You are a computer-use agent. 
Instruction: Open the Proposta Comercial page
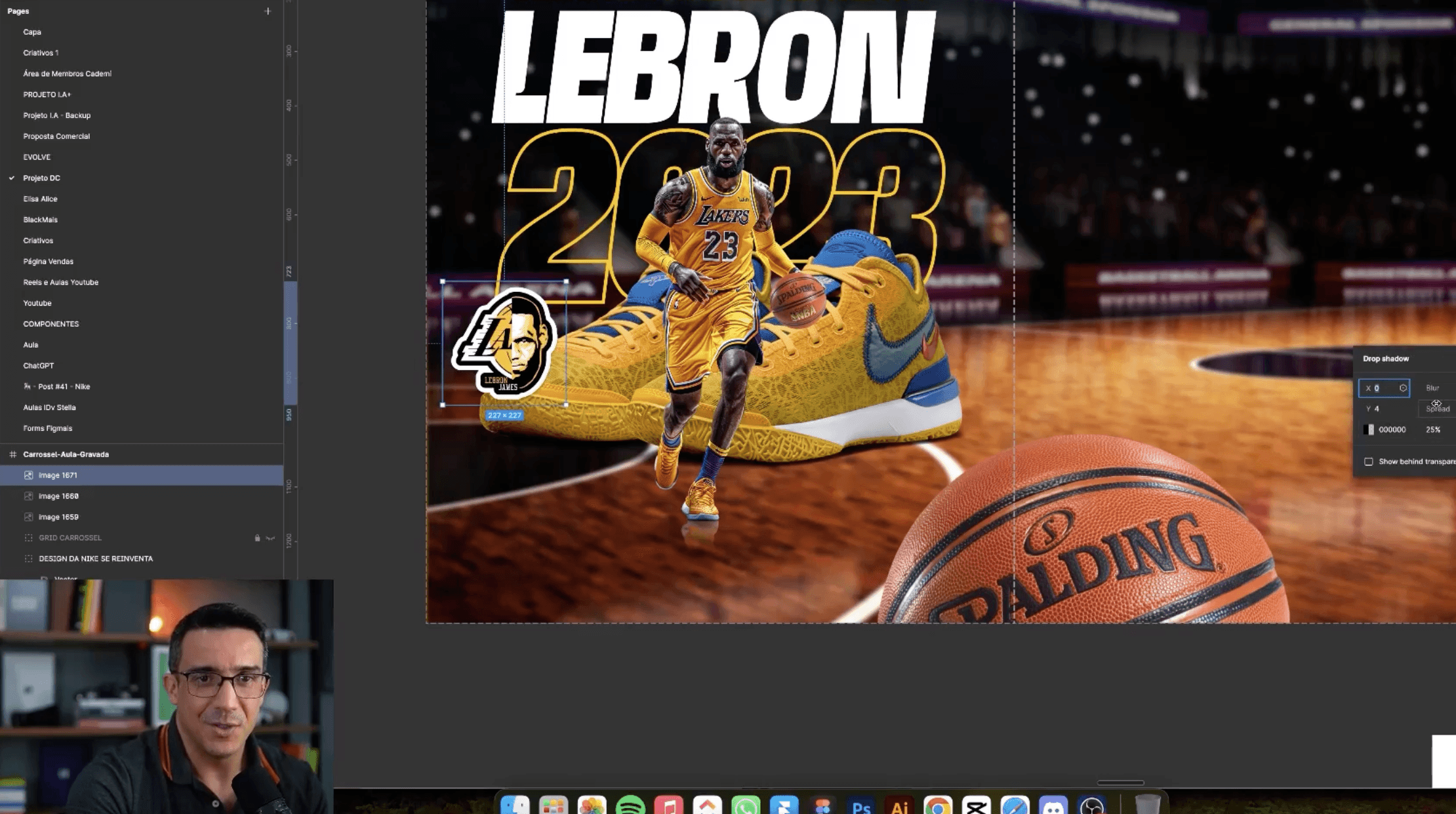[x=56, y=136]
